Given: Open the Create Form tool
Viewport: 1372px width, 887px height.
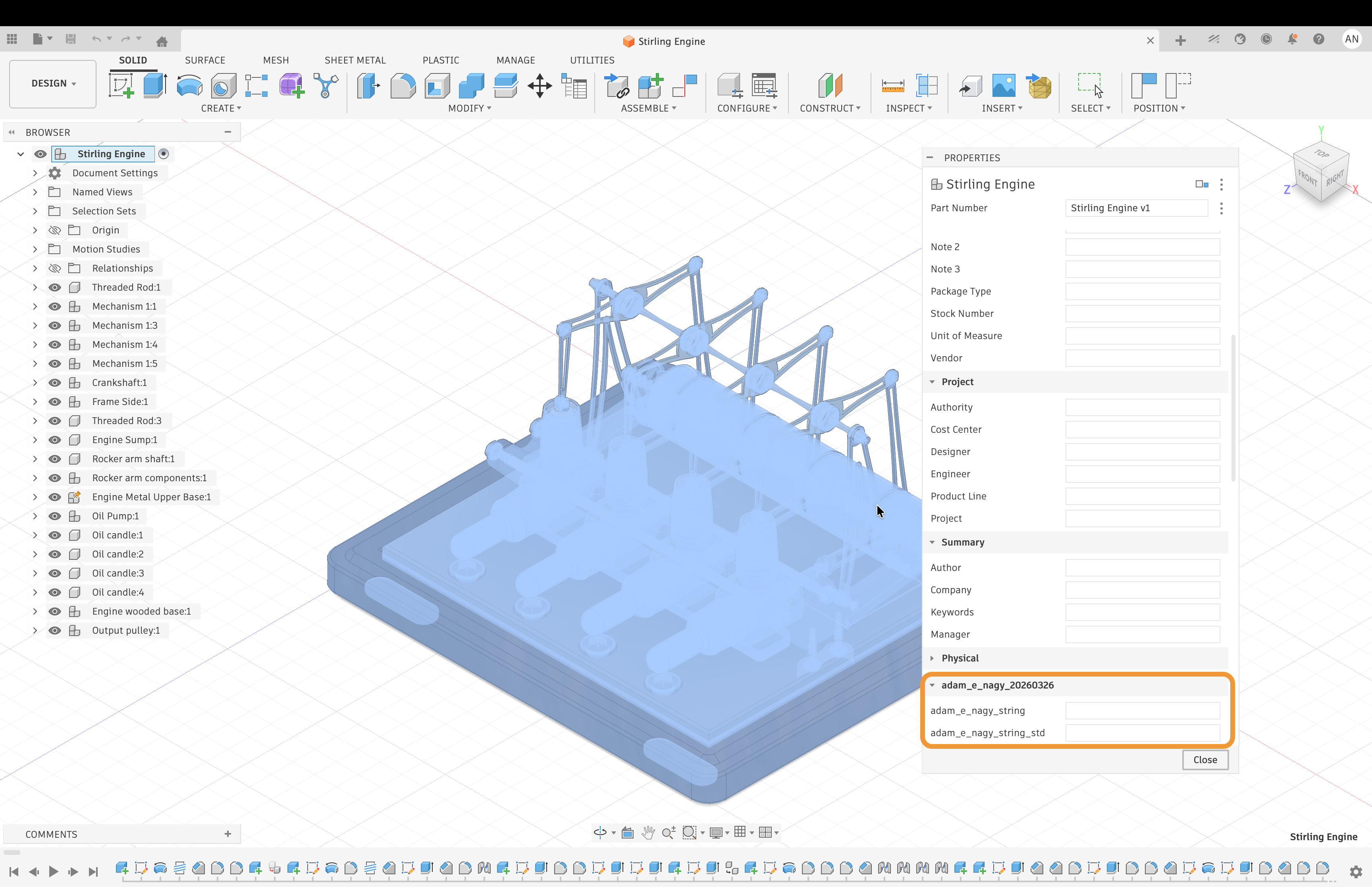Looking at the screenshot, I should tap(291, 85).
